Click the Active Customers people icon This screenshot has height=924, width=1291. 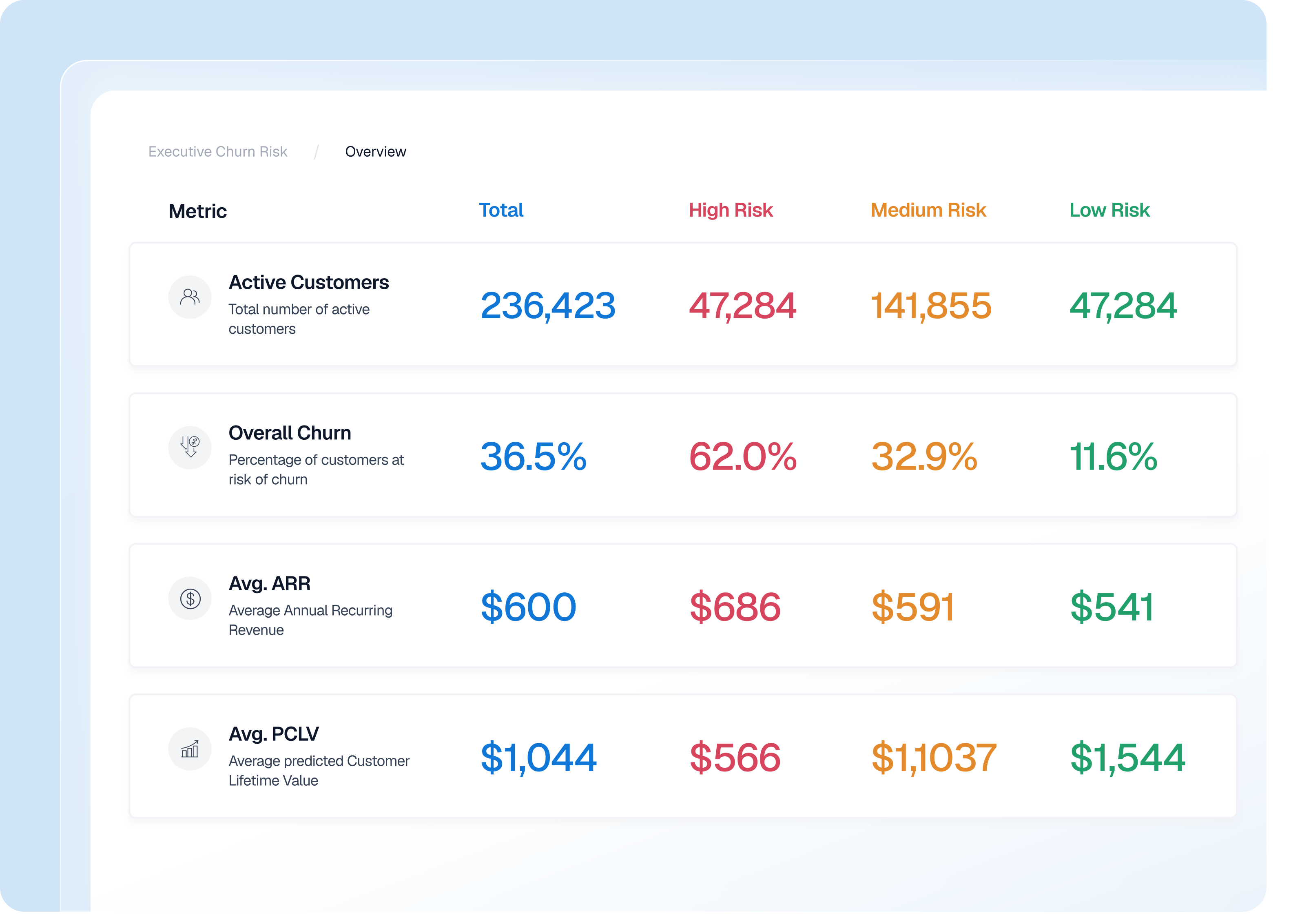pos(190,297)
